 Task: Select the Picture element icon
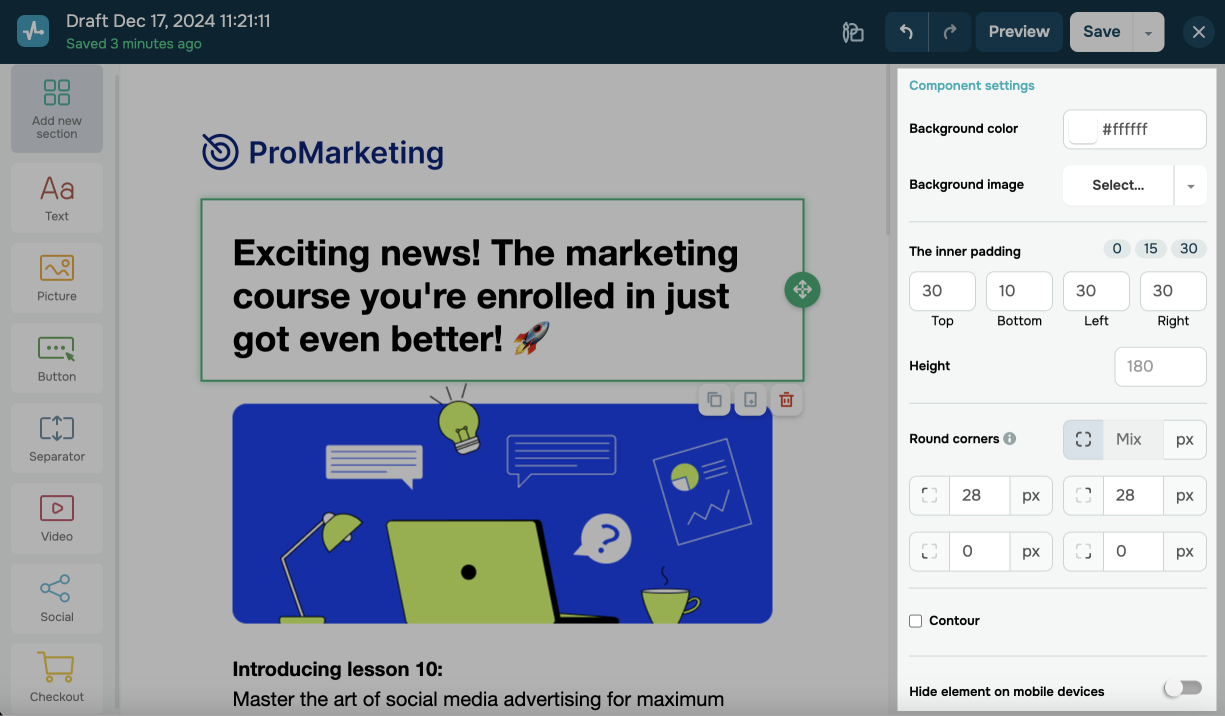point(57,276)
